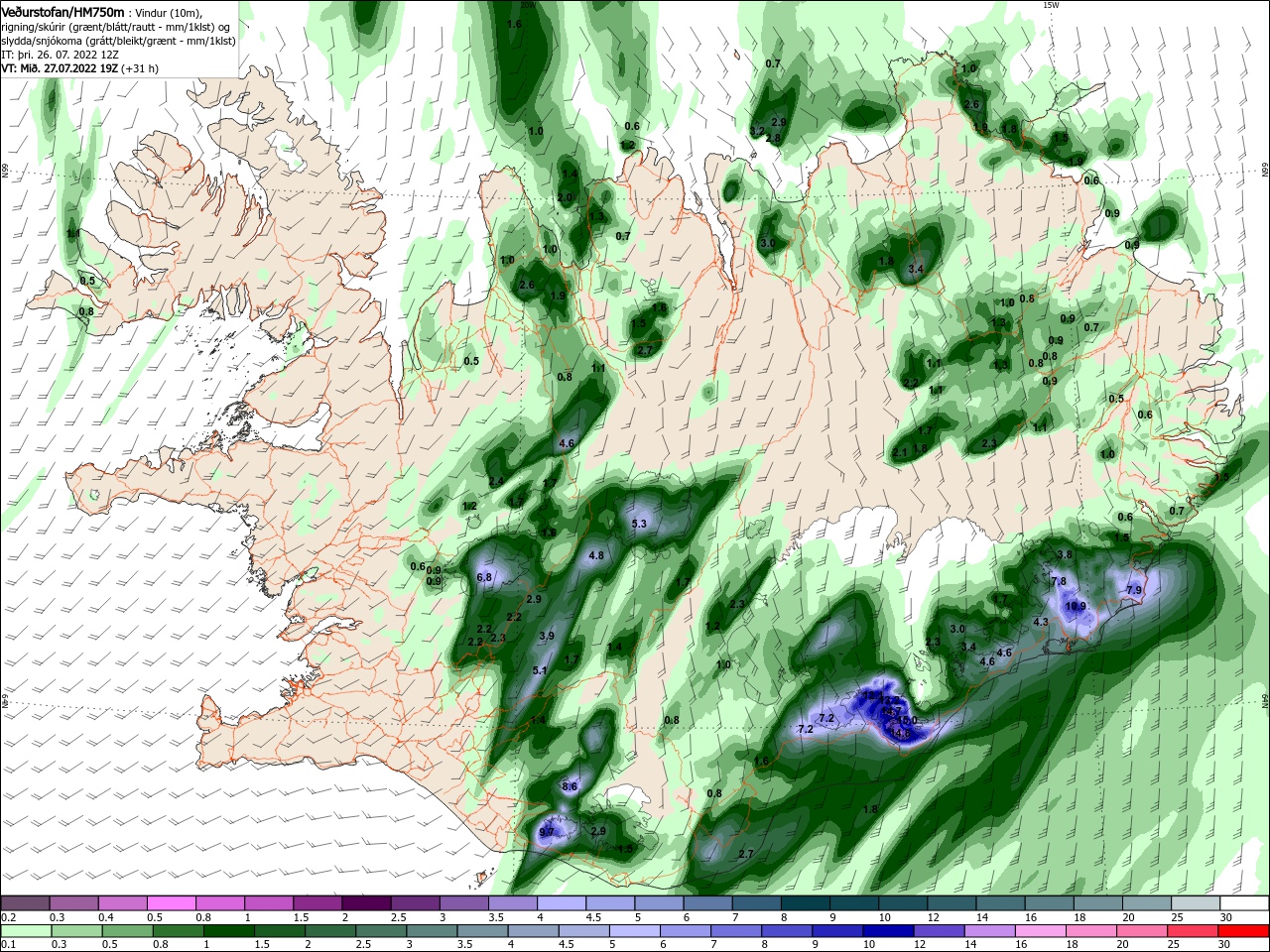1270x952 pixels.
Task: Click the 7.8 precipitation value
Action: (x=1059, y=581)
